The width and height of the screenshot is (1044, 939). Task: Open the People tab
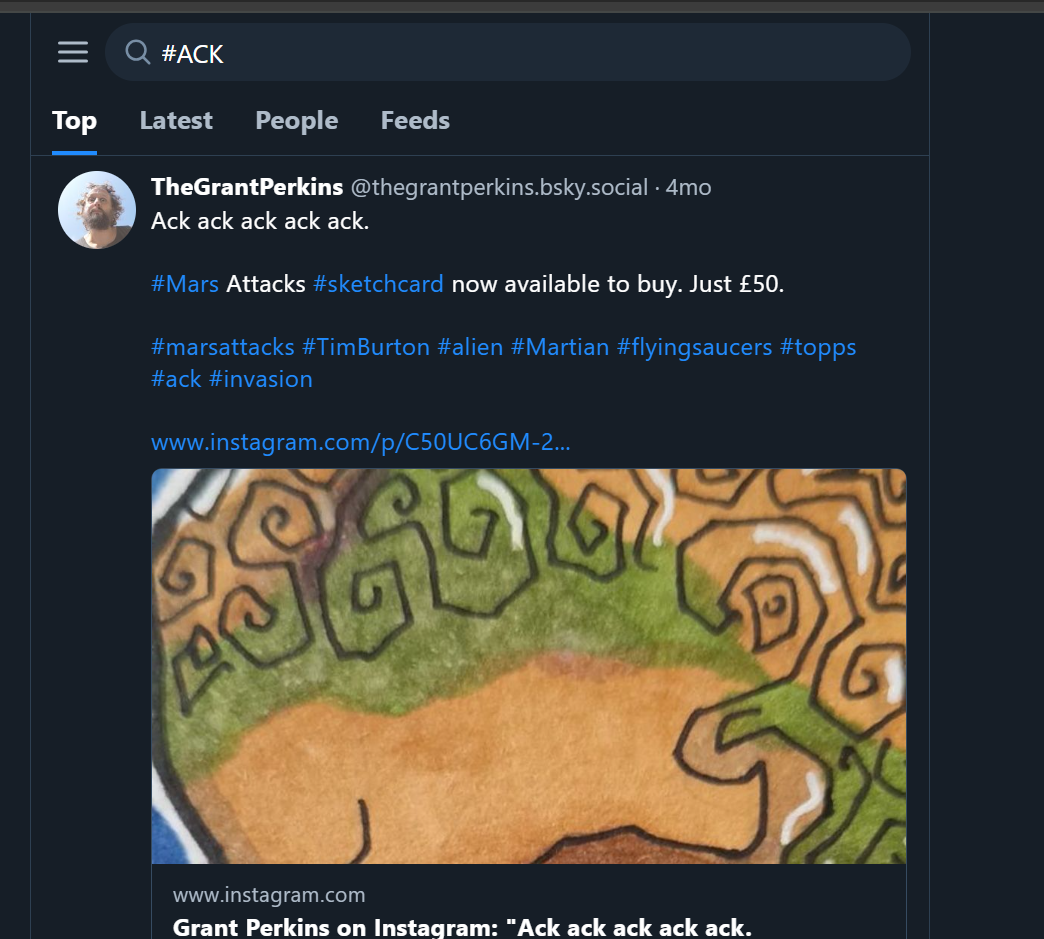point(296,121)
